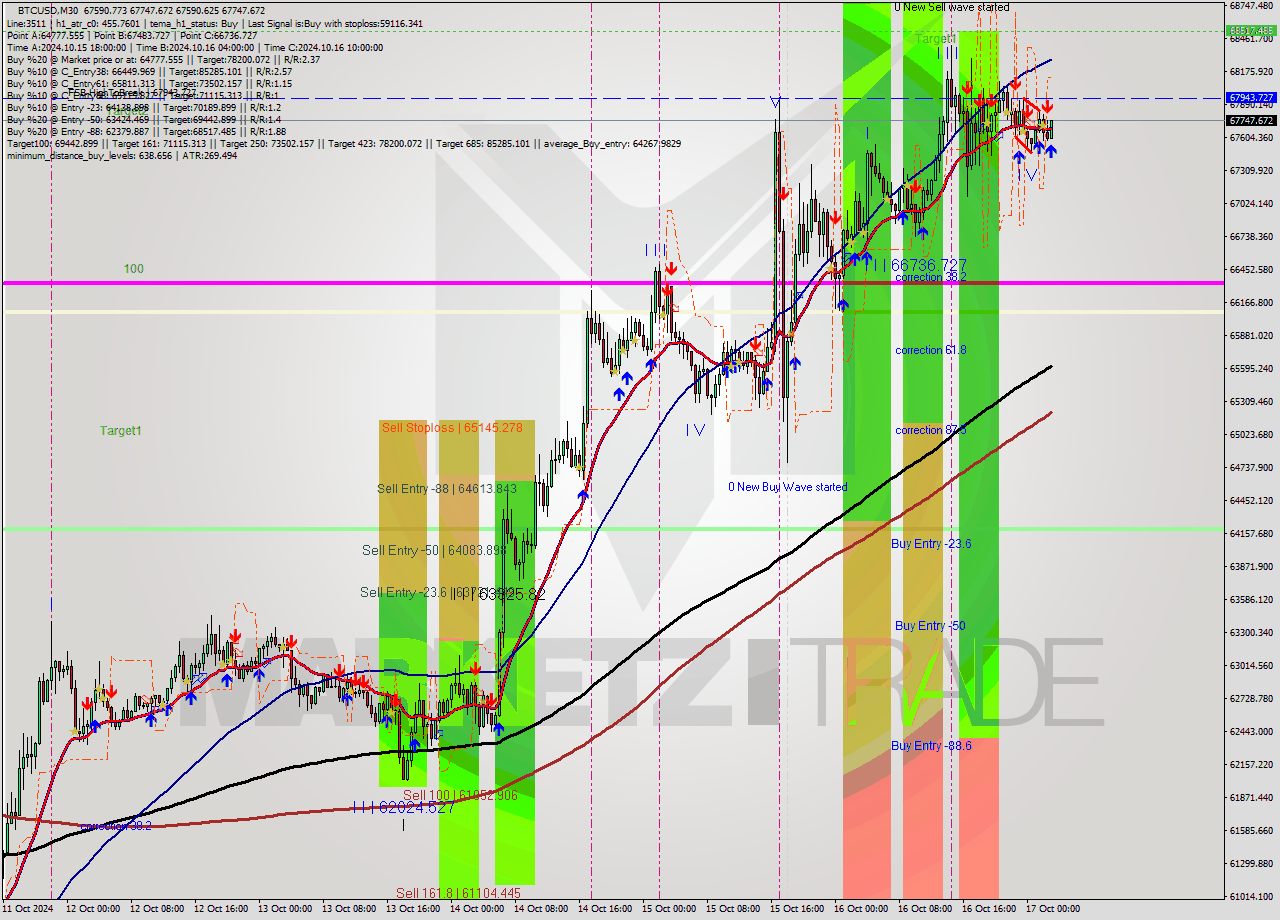This screenshot has height=920, width=1280.
Task: Click the 68747.480 price axis value
Action: pyautogui.click(x=1251, y=5)
